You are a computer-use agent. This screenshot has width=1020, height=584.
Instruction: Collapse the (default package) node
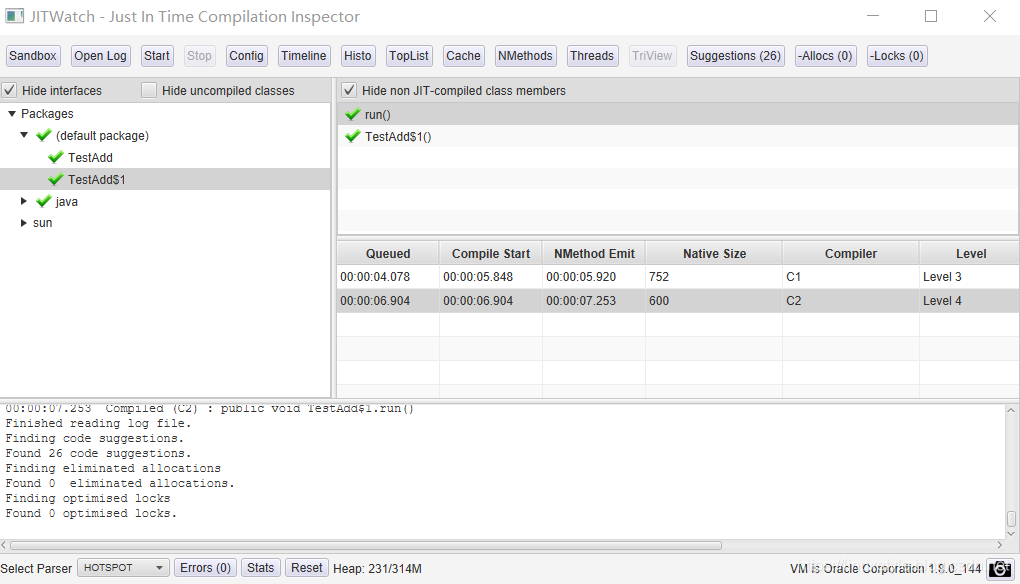pos(24,135)
